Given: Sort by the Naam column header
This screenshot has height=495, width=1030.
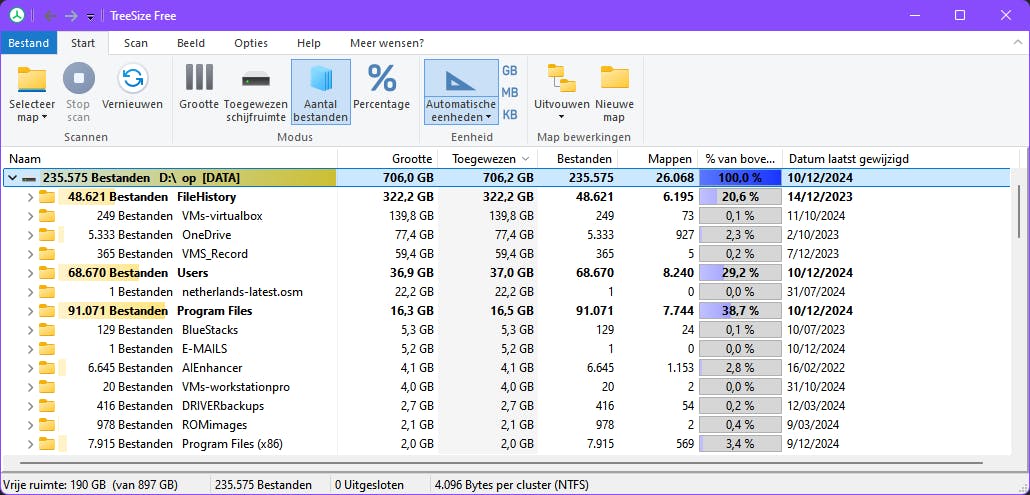Looking at the screenshot, I should click(169, 158).
